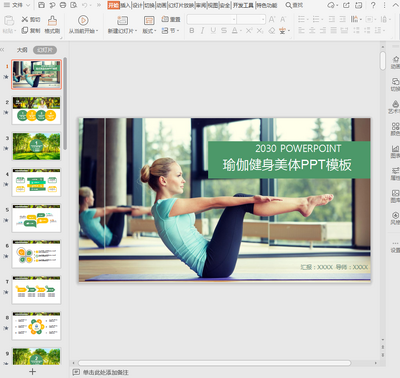Viewport: 400px width, 378px height.
Task: Click the save icon in quick access bar
Action: (41, 5)
